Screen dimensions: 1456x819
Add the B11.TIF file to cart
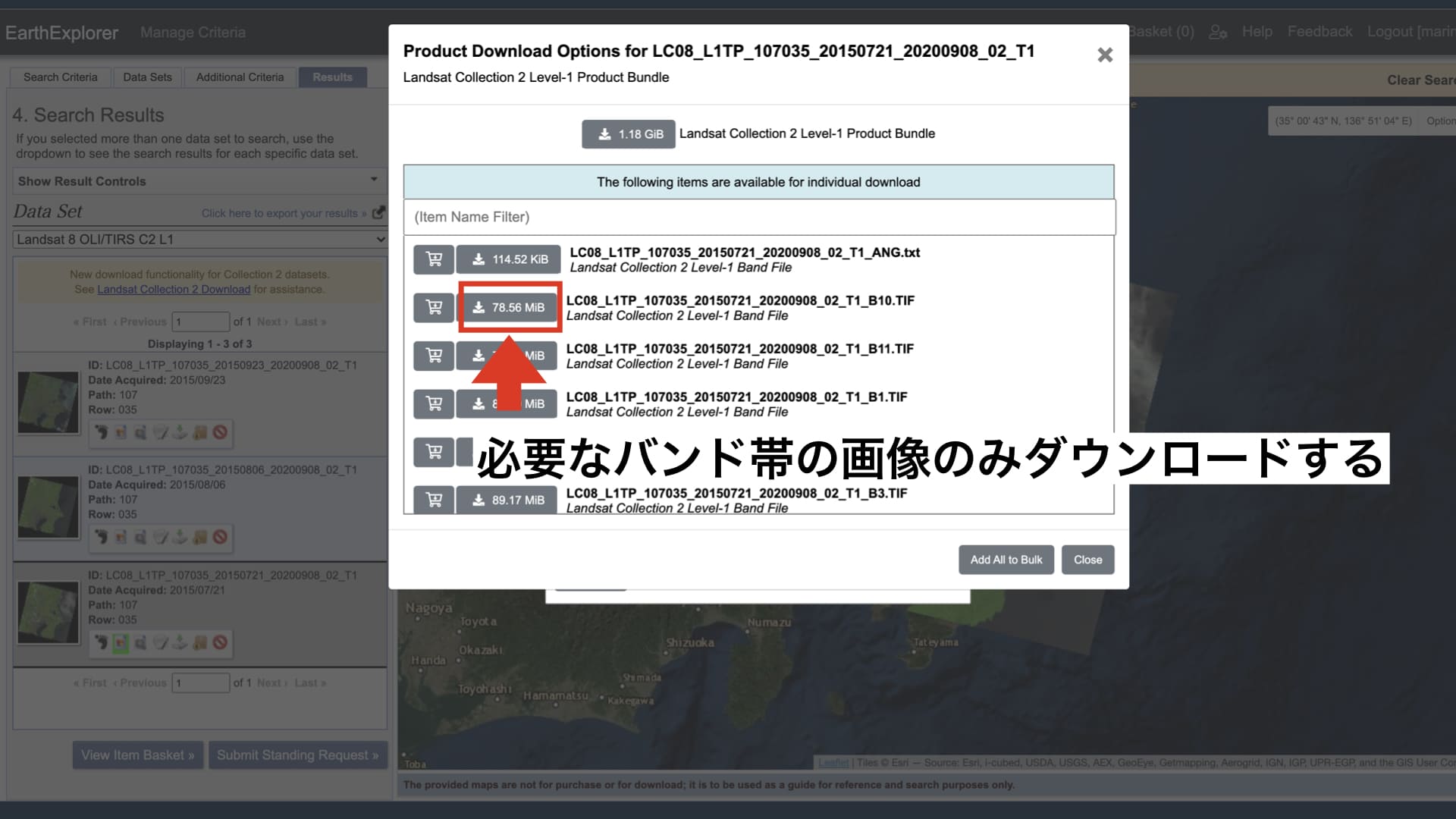[x=434, y=356]
